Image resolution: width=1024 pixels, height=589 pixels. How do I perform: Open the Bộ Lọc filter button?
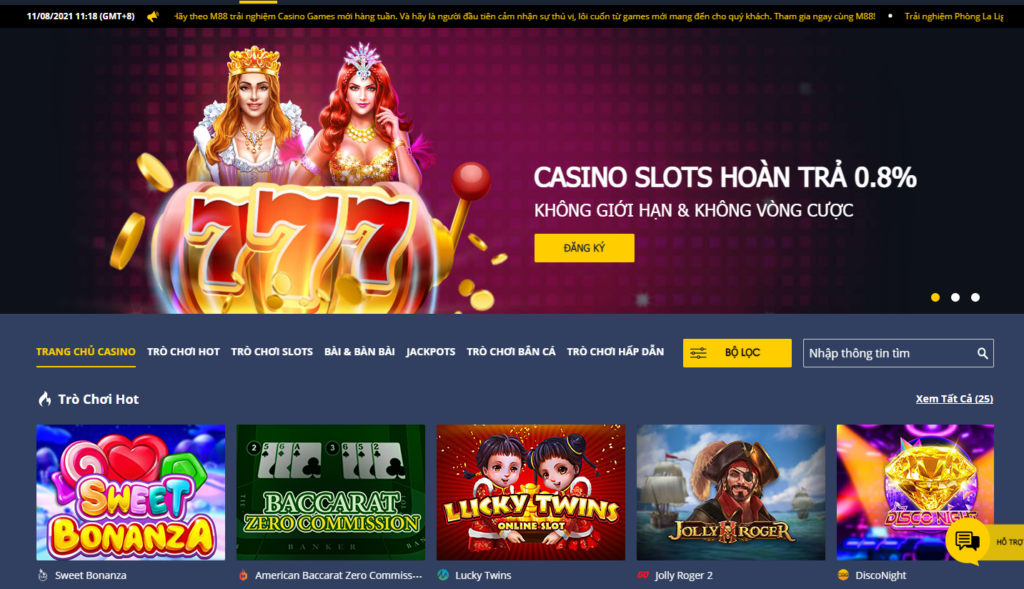(x=737, y=353)
